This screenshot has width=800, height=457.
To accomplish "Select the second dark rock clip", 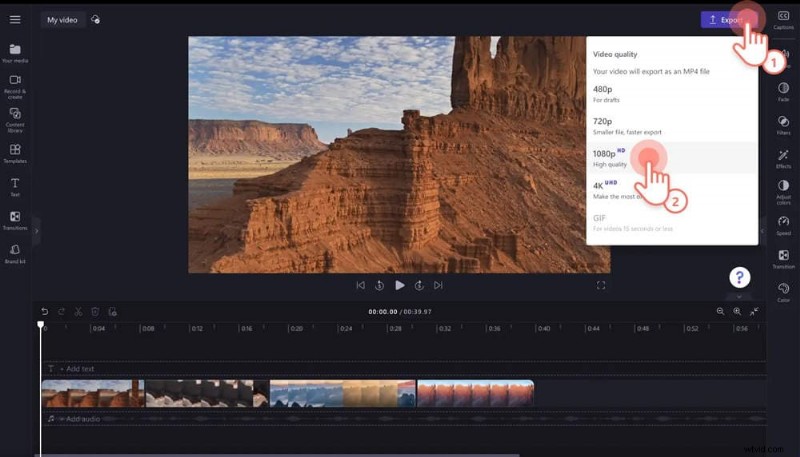I will click(207, 393).
